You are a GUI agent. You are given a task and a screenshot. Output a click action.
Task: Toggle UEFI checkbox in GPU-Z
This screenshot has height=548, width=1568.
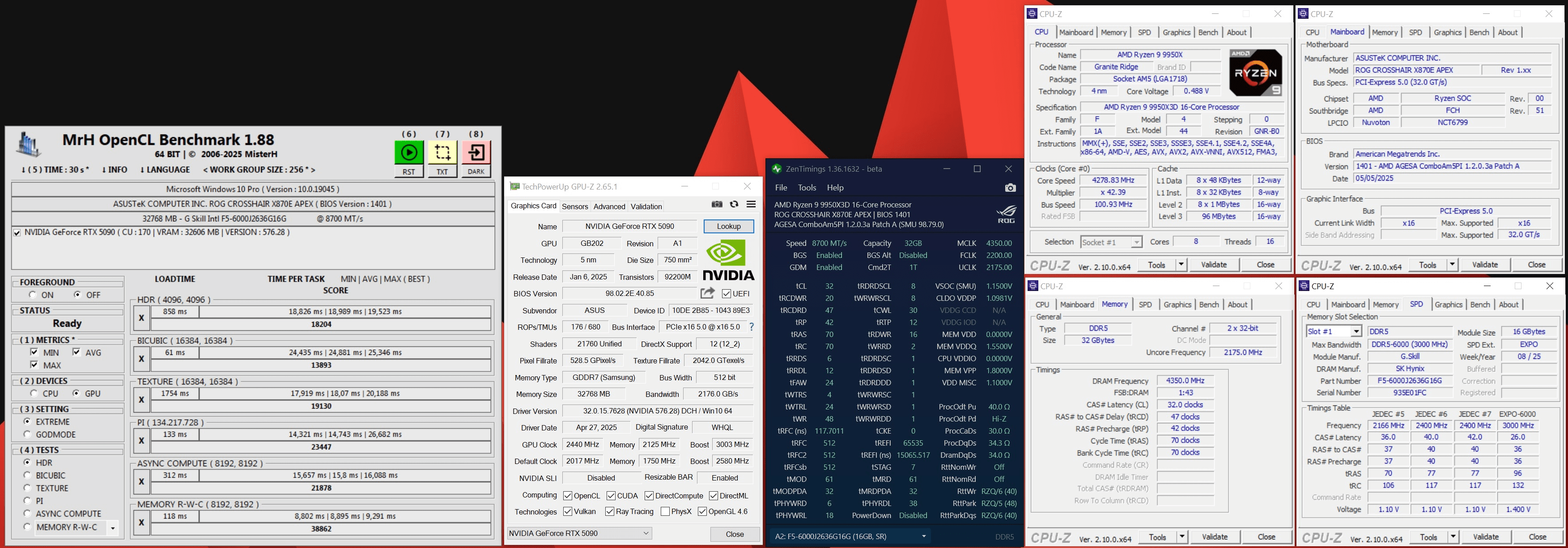click(x=727, y=294)
